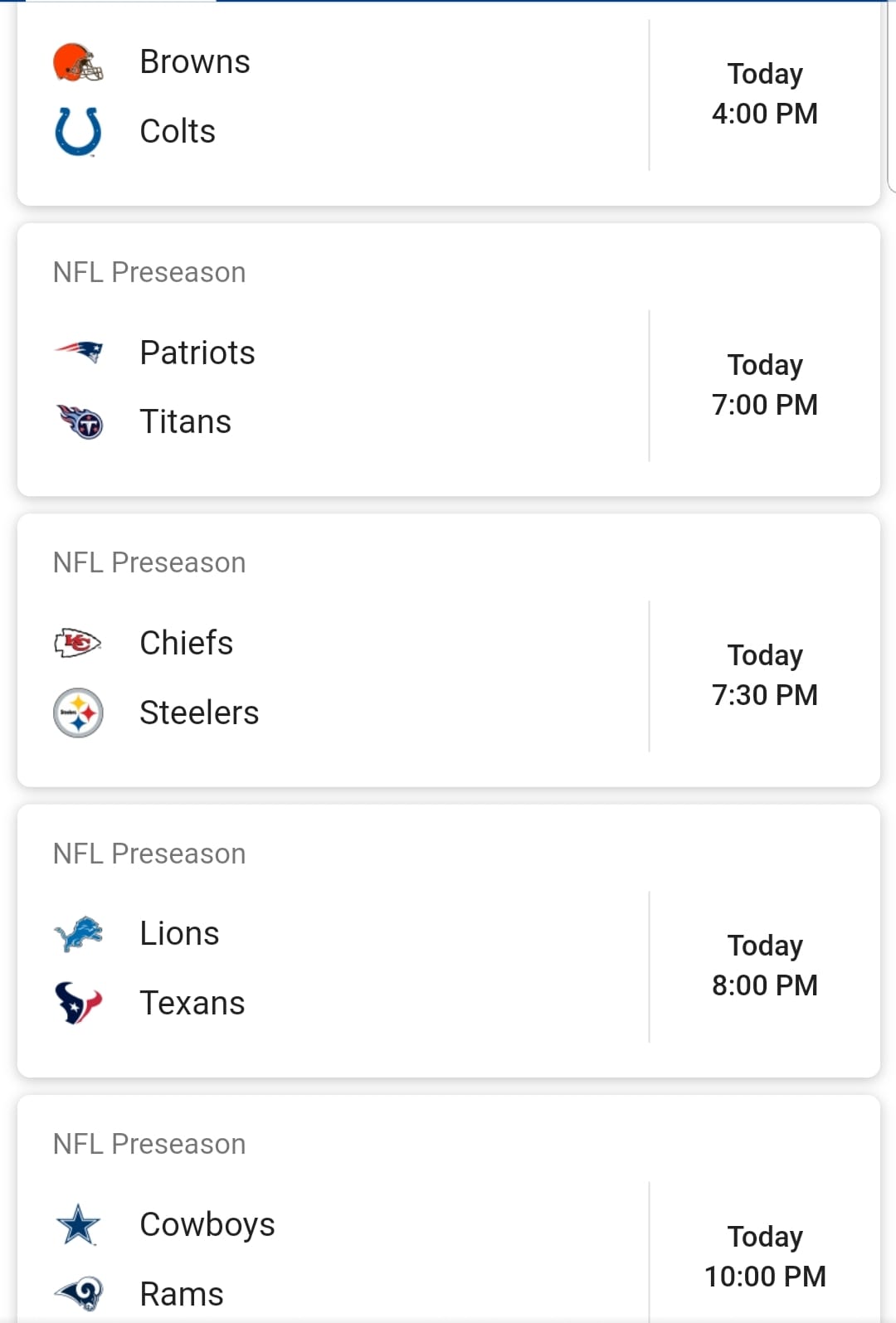Click the Texans bull logo

pos(78,1003)
